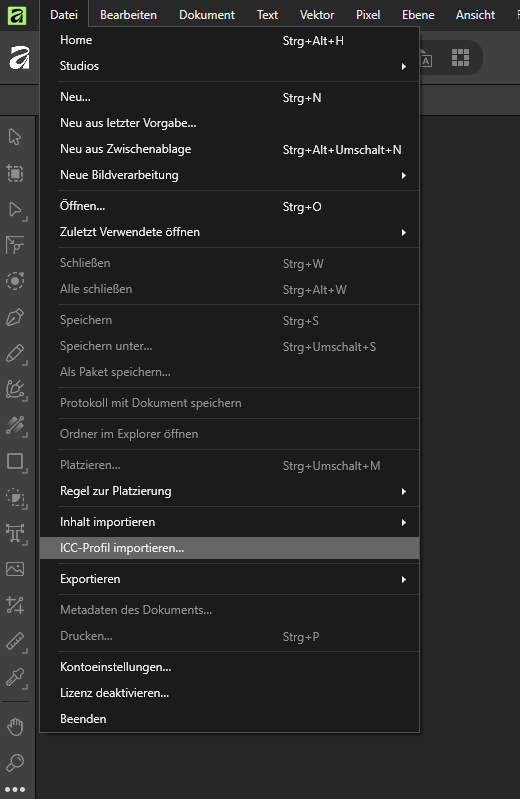Click greyed Speichern unter... entry
The height and width of the screenshot is (799, 520).
(x=229, y=347)
